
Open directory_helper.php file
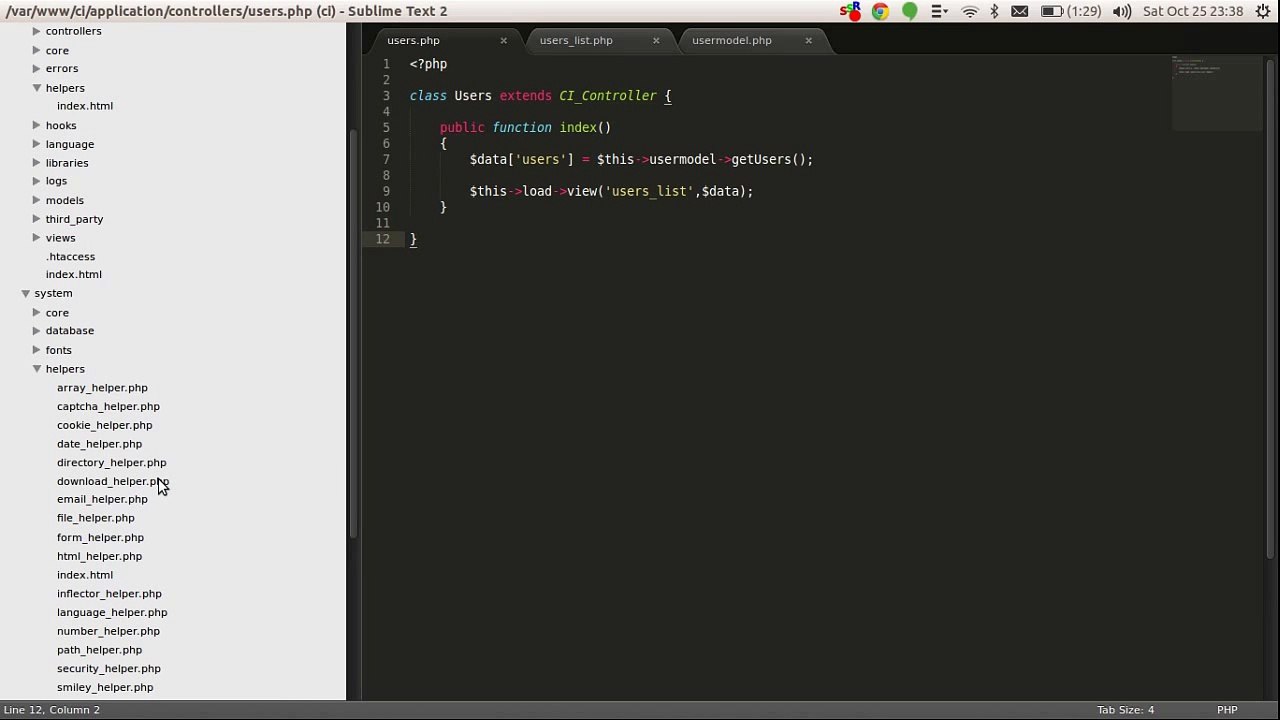111,463
